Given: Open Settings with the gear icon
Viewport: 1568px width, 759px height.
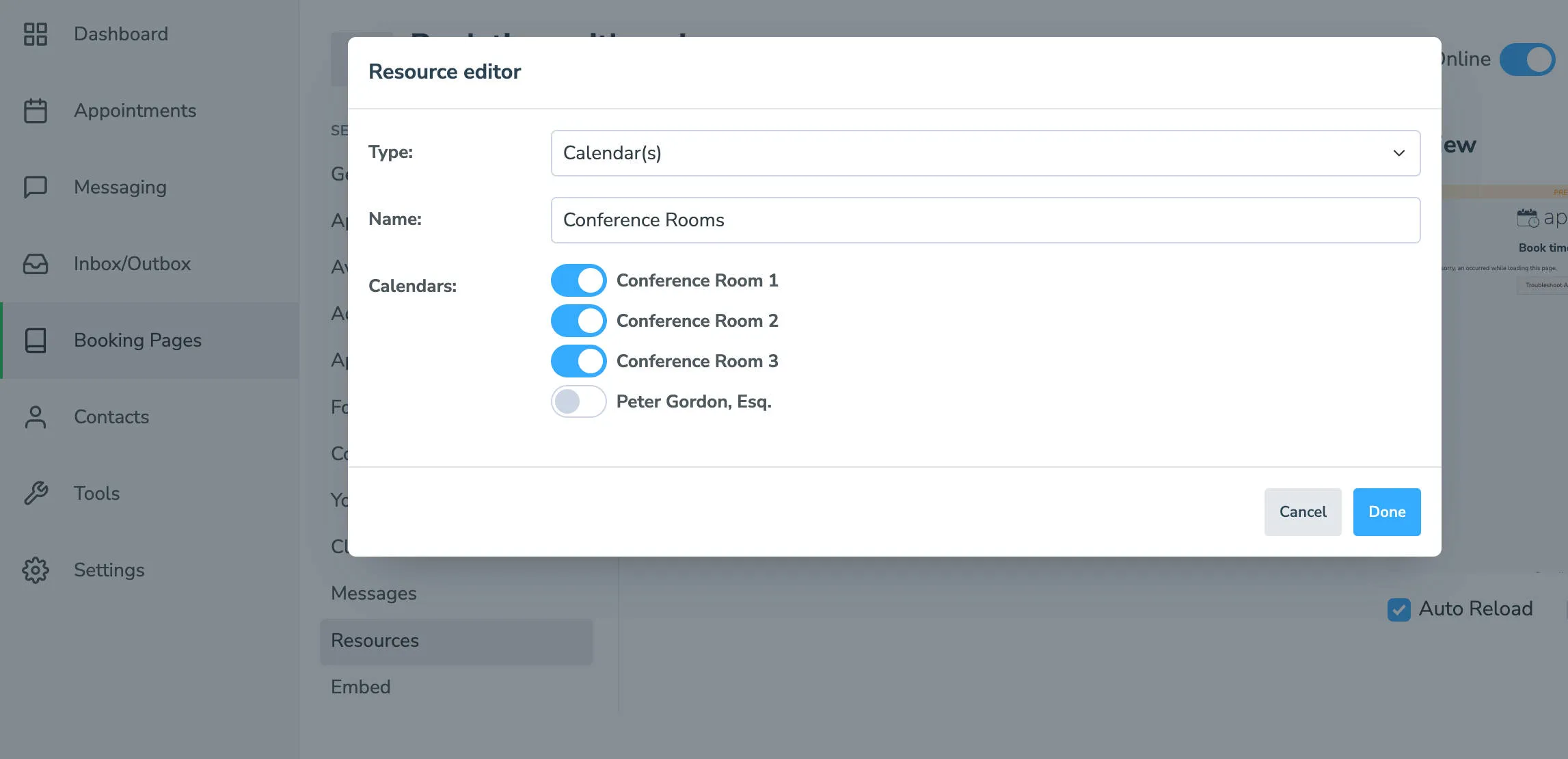Looking at the screenshot, I should [x=36, y=570].
